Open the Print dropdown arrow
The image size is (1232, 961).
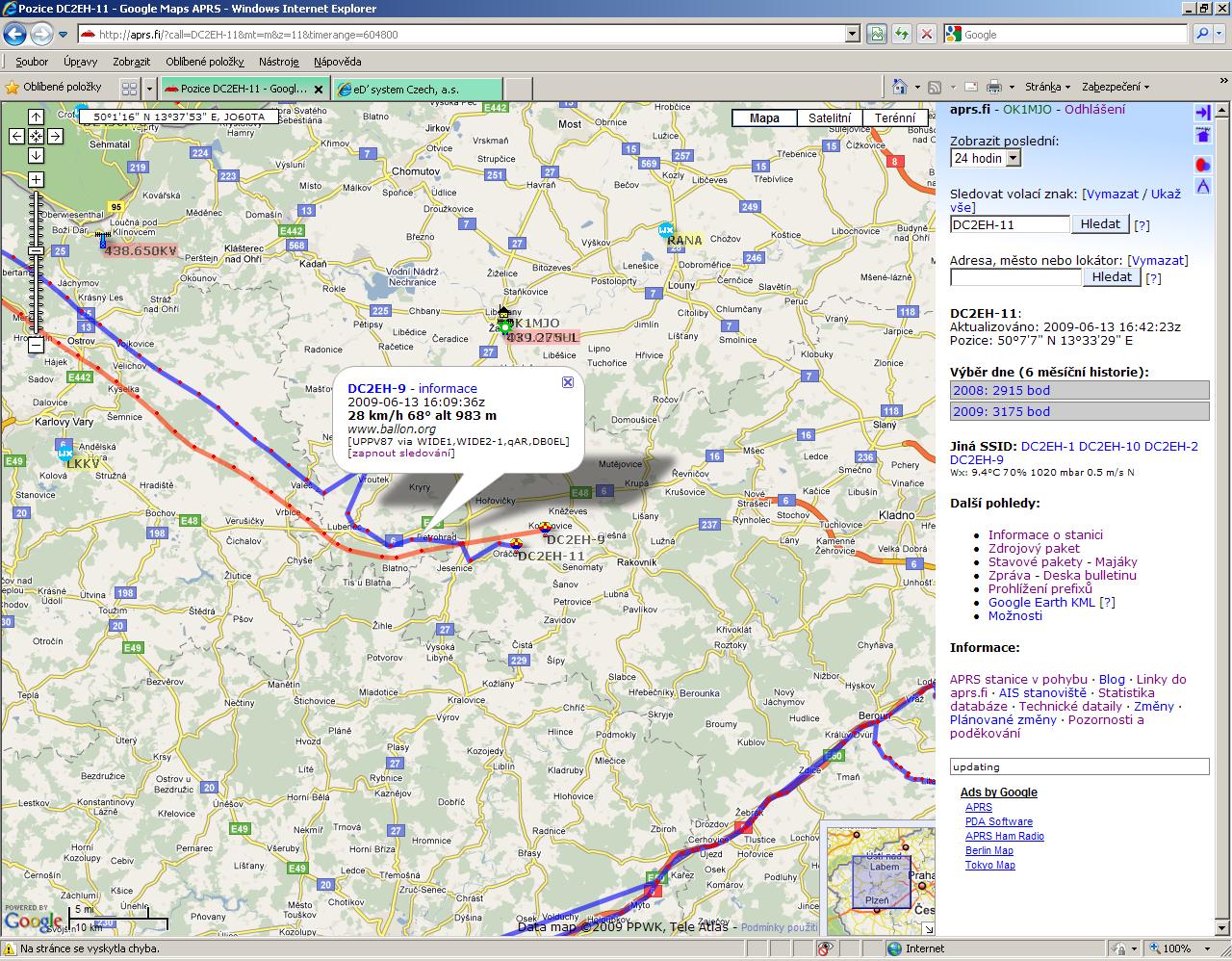coord(1011,87)
